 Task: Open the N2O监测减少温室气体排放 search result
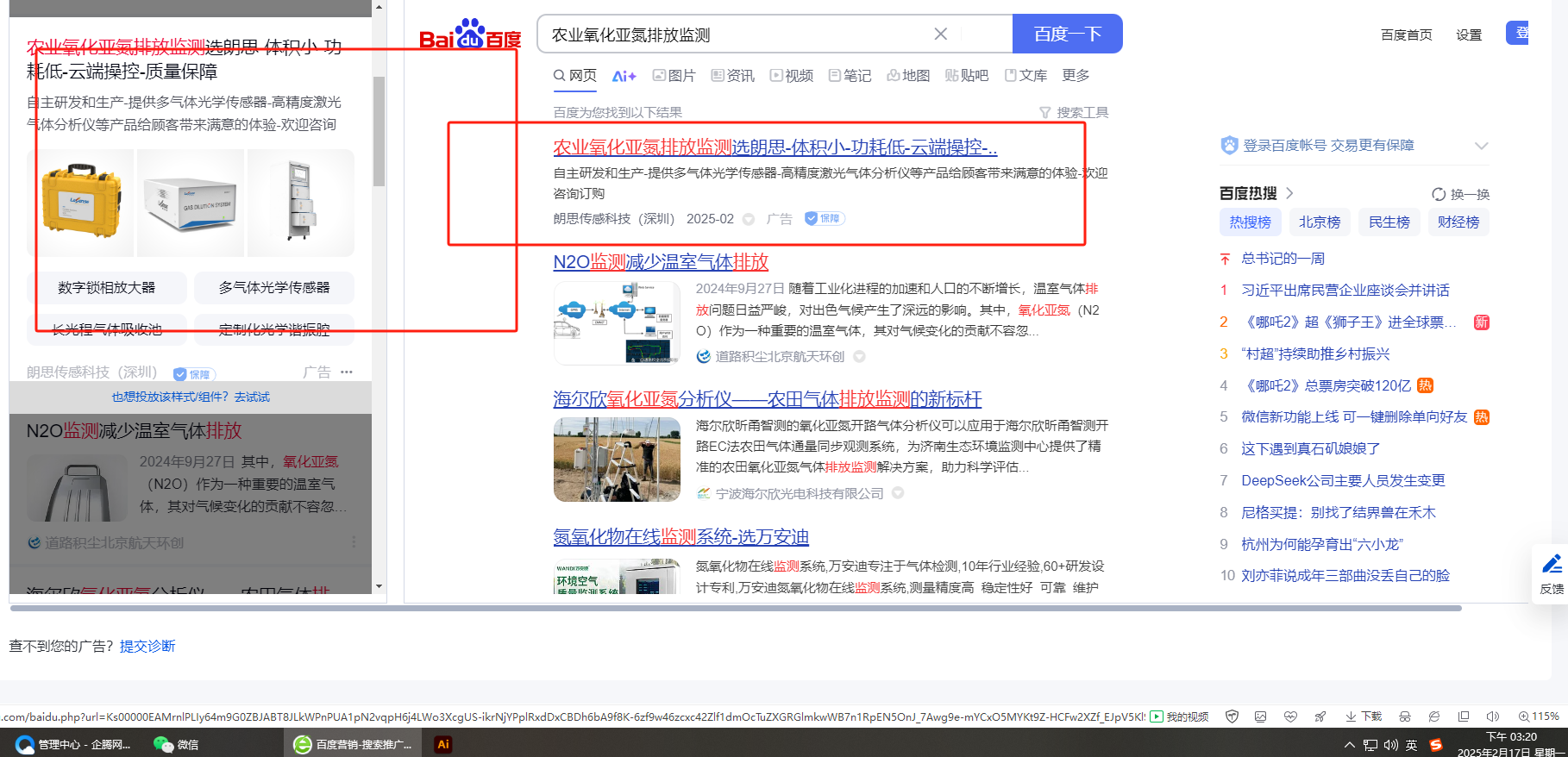point(661,262)
